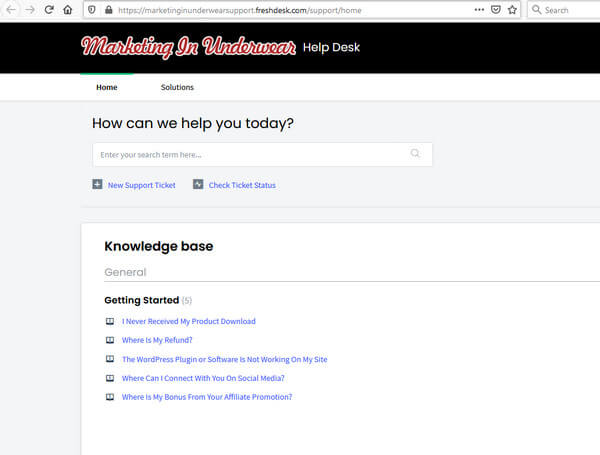
Task: Click the browser Search box
Action: pos(564,10)
